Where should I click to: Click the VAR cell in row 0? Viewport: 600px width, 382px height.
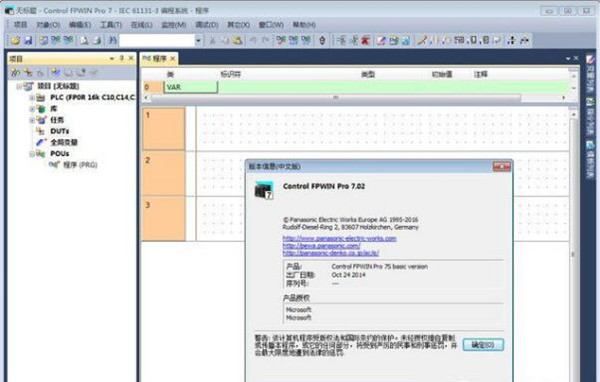(x=191, y=87)
